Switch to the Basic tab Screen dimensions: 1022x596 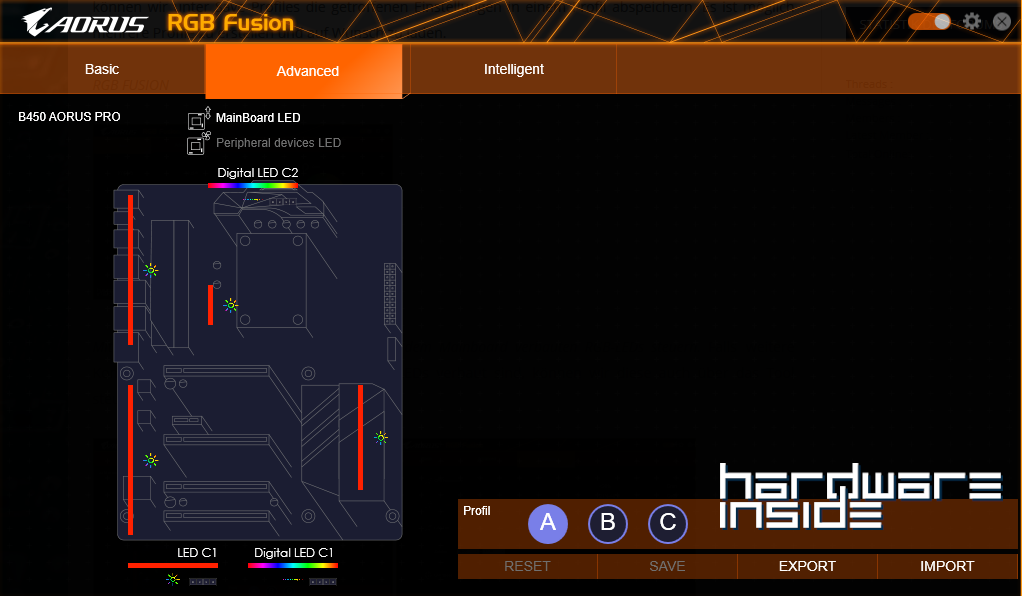pyautogui.click(x=102, y=69)
